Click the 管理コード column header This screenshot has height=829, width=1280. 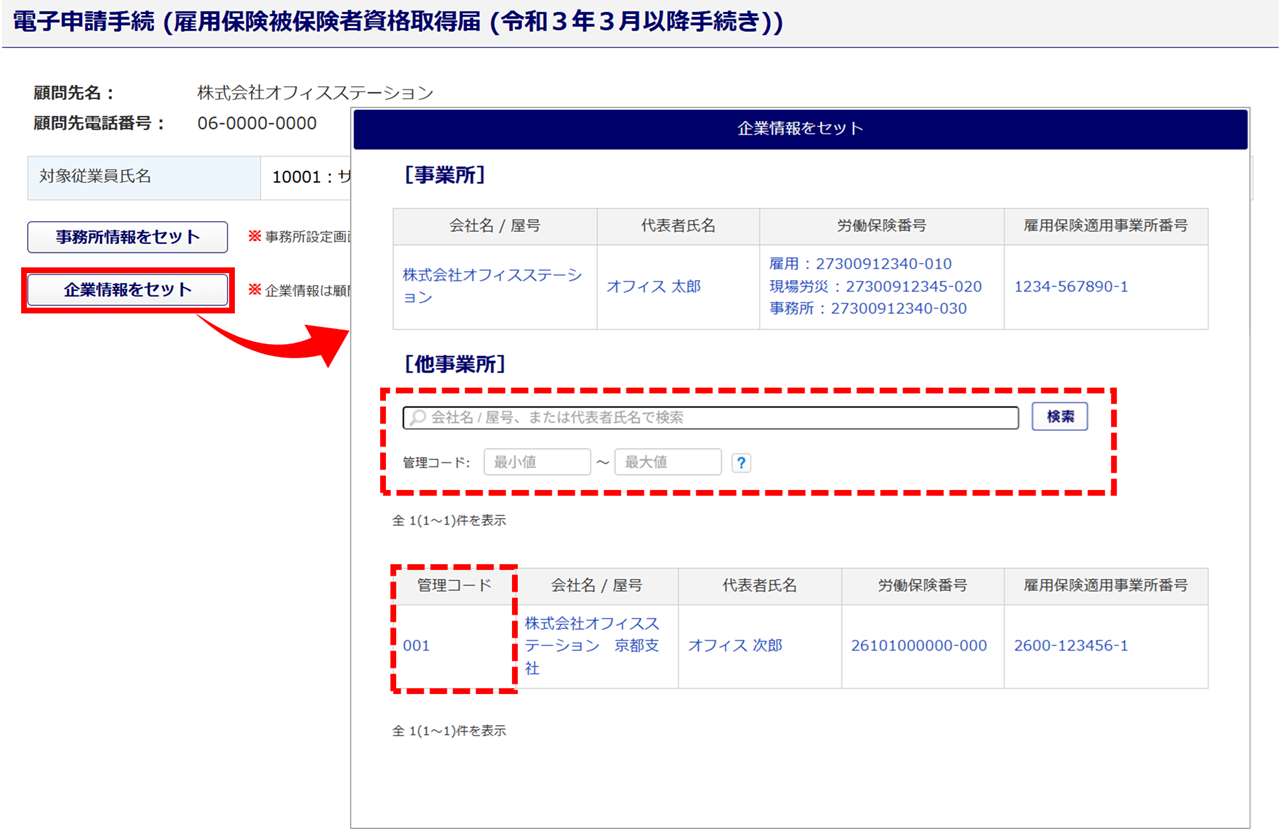454,586
